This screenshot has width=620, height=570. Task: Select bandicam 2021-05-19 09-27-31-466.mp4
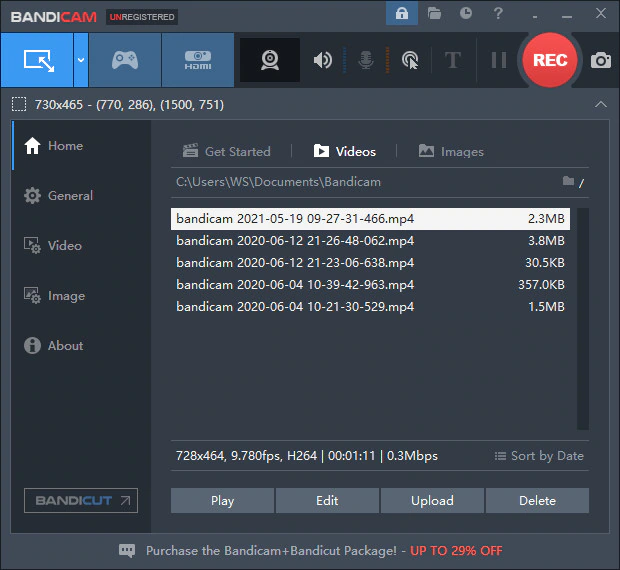[370, 219]
